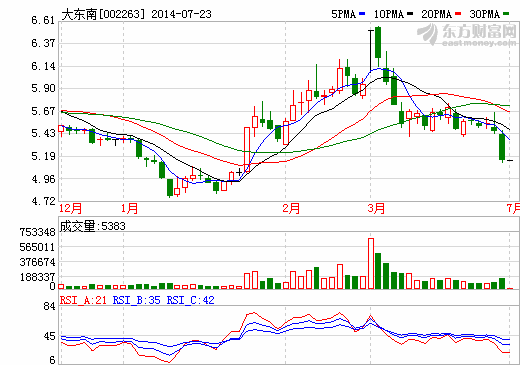Click the 30PMA legend label
This screenshot has height=365, width=520.
485,14
